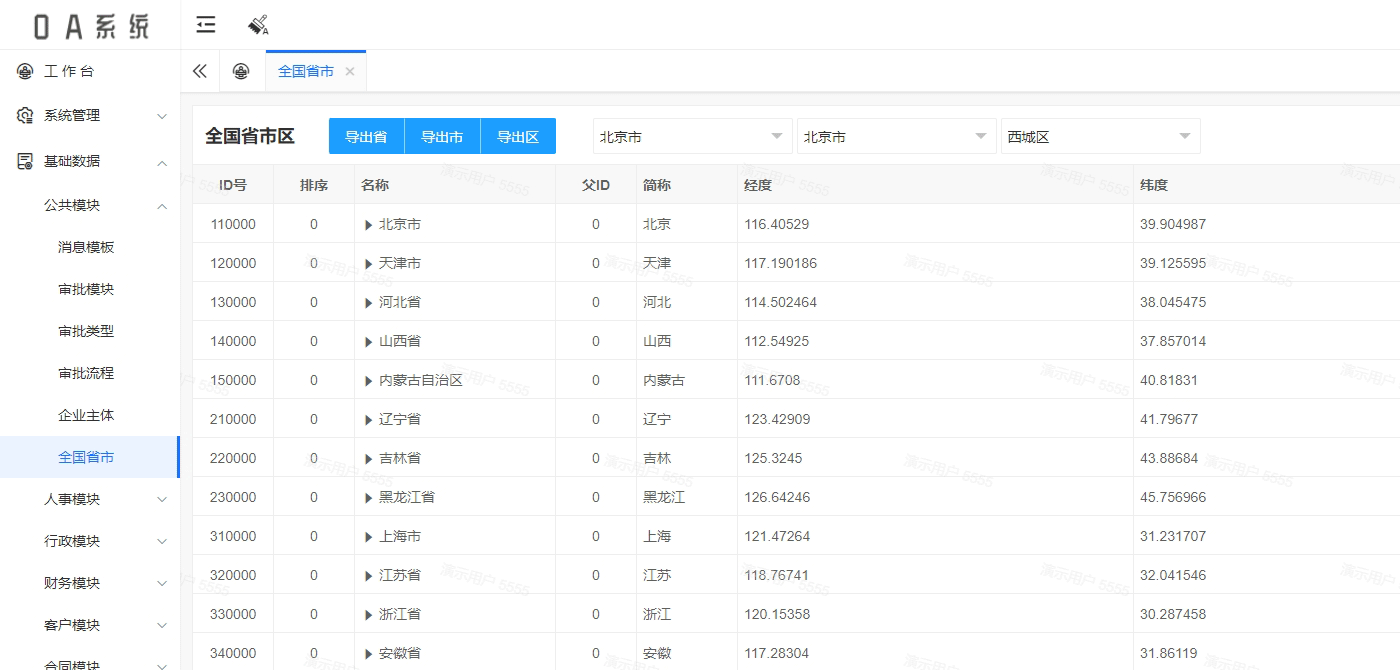Image resolution: width=1400 pixels, height=670 pixels.
Task: Click the 系统管理 gear icon
Action: click(25, 115)
